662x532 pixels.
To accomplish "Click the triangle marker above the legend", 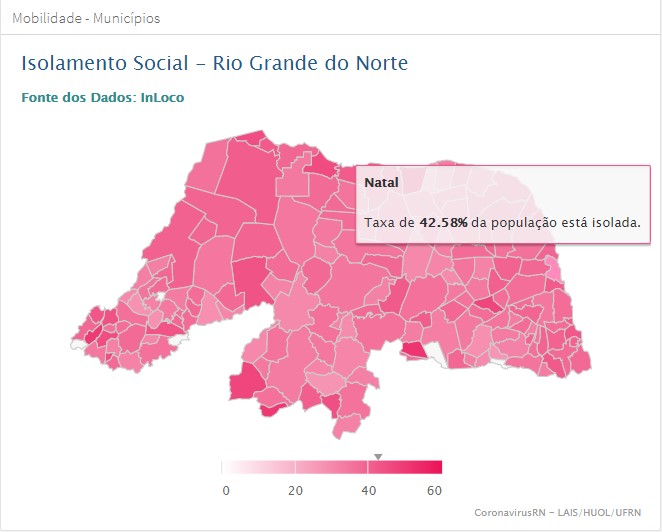I will (378, 457).
